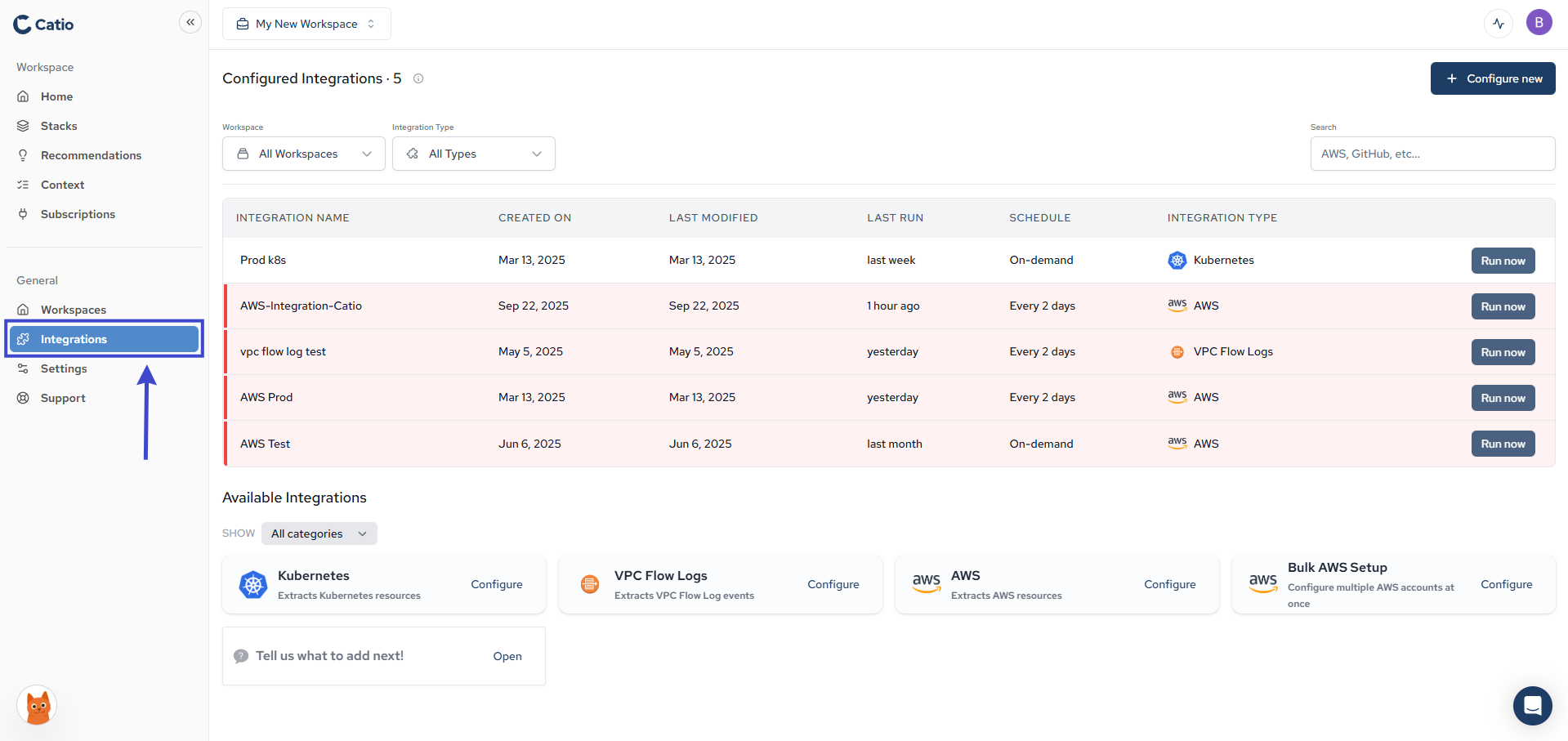Click the search integrations field
Viewport: 1568px width, 741px height.
click(x=1431, y=154)
